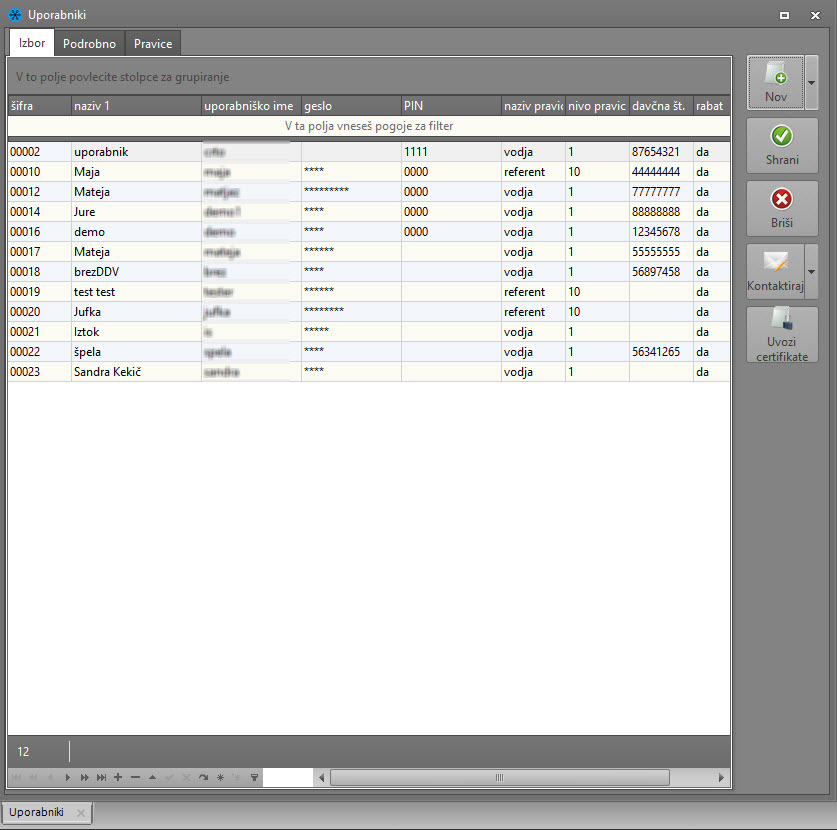Click the horizontal scrollbar thumb
This screenshot has width=837, height=830.
pyautogui.click(x=500, y=778)
